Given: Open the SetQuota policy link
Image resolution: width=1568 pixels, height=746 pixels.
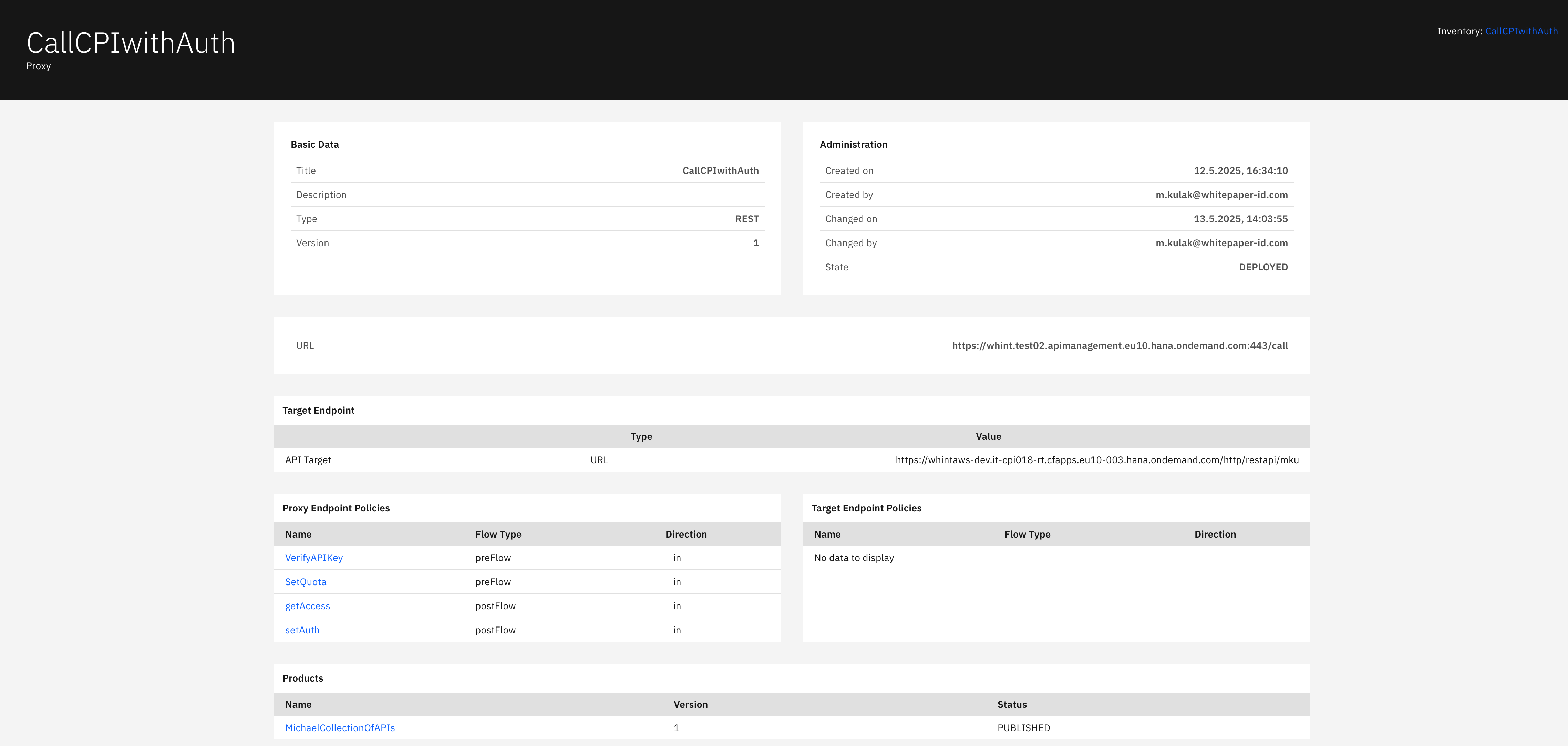Looking at the screenshot, I should coord(306,582).
